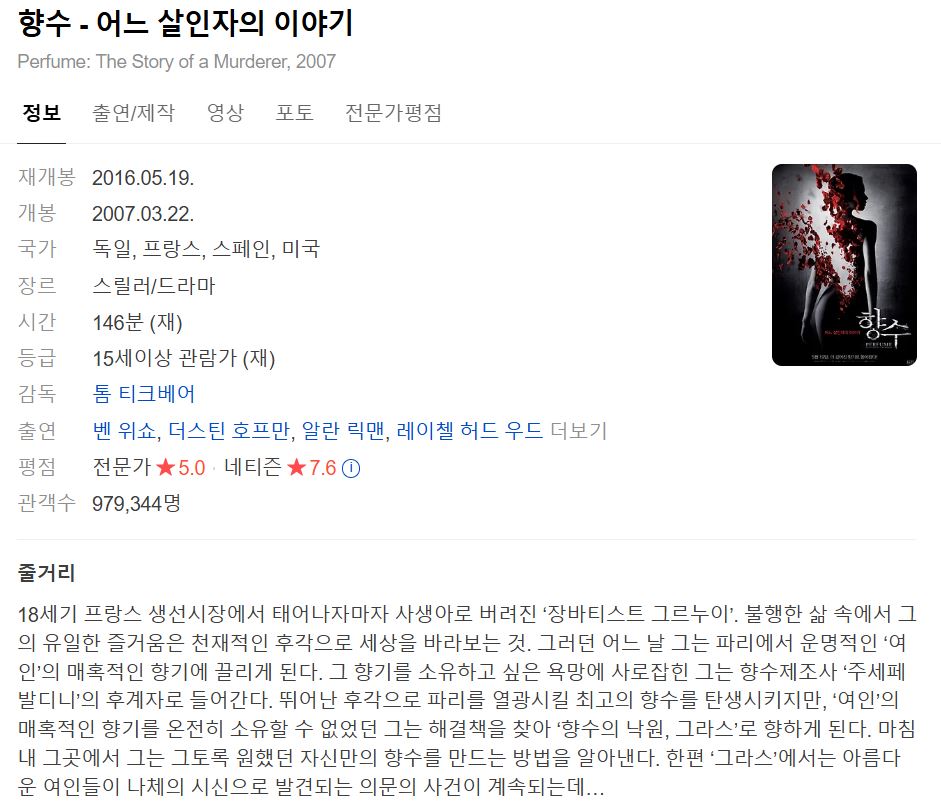
Task: Click the netizen rating score 7.6
Action: [323, 468]
